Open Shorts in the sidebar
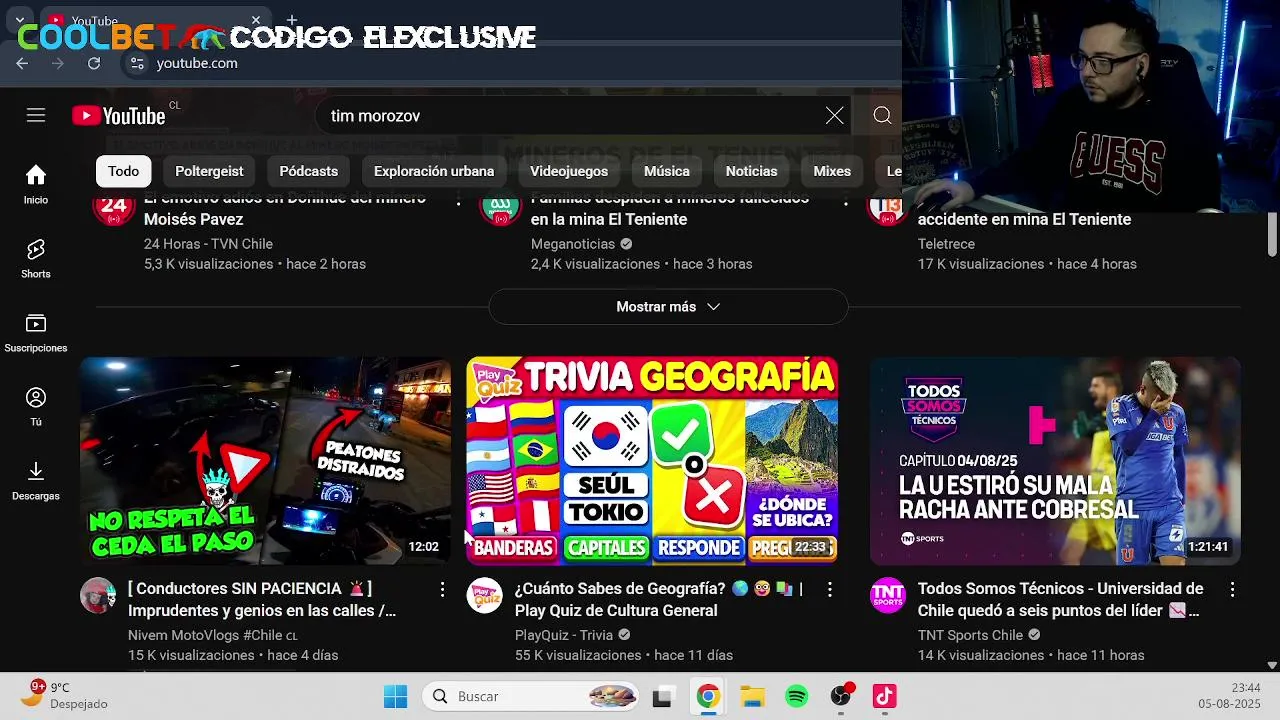Viewport: 1280px width, 720px height. [36, 258]
